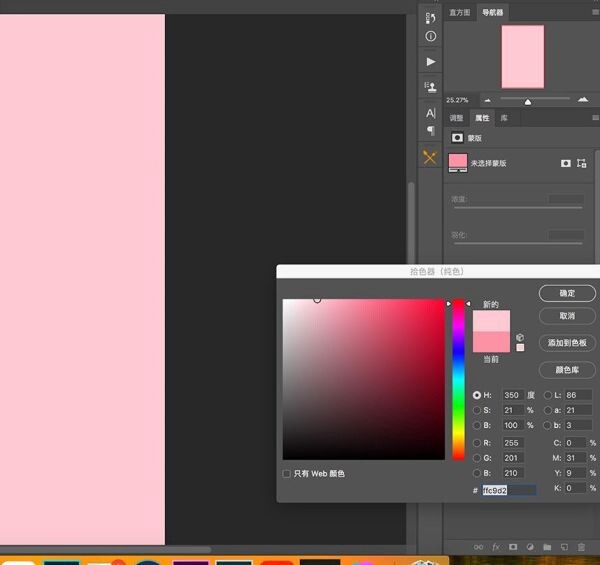The height and width of the screenshot is (565, 600).
Task: Click the link layers icon
Action: click(478, 547)
